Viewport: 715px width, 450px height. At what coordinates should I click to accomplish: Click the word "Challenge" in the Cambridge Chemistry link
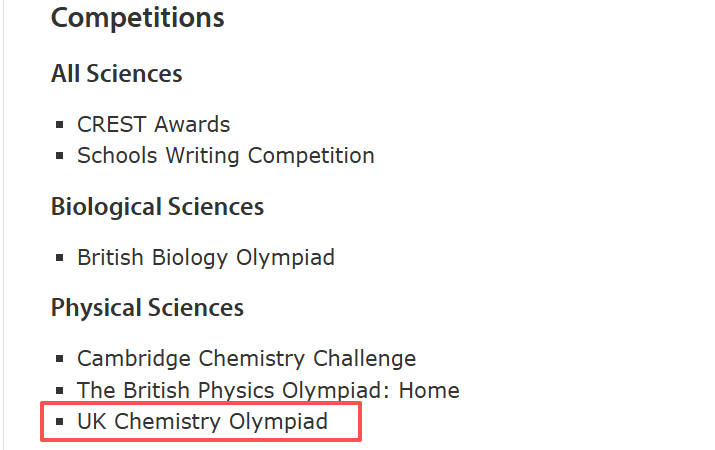pyautogui.click(x=365, y=359)
